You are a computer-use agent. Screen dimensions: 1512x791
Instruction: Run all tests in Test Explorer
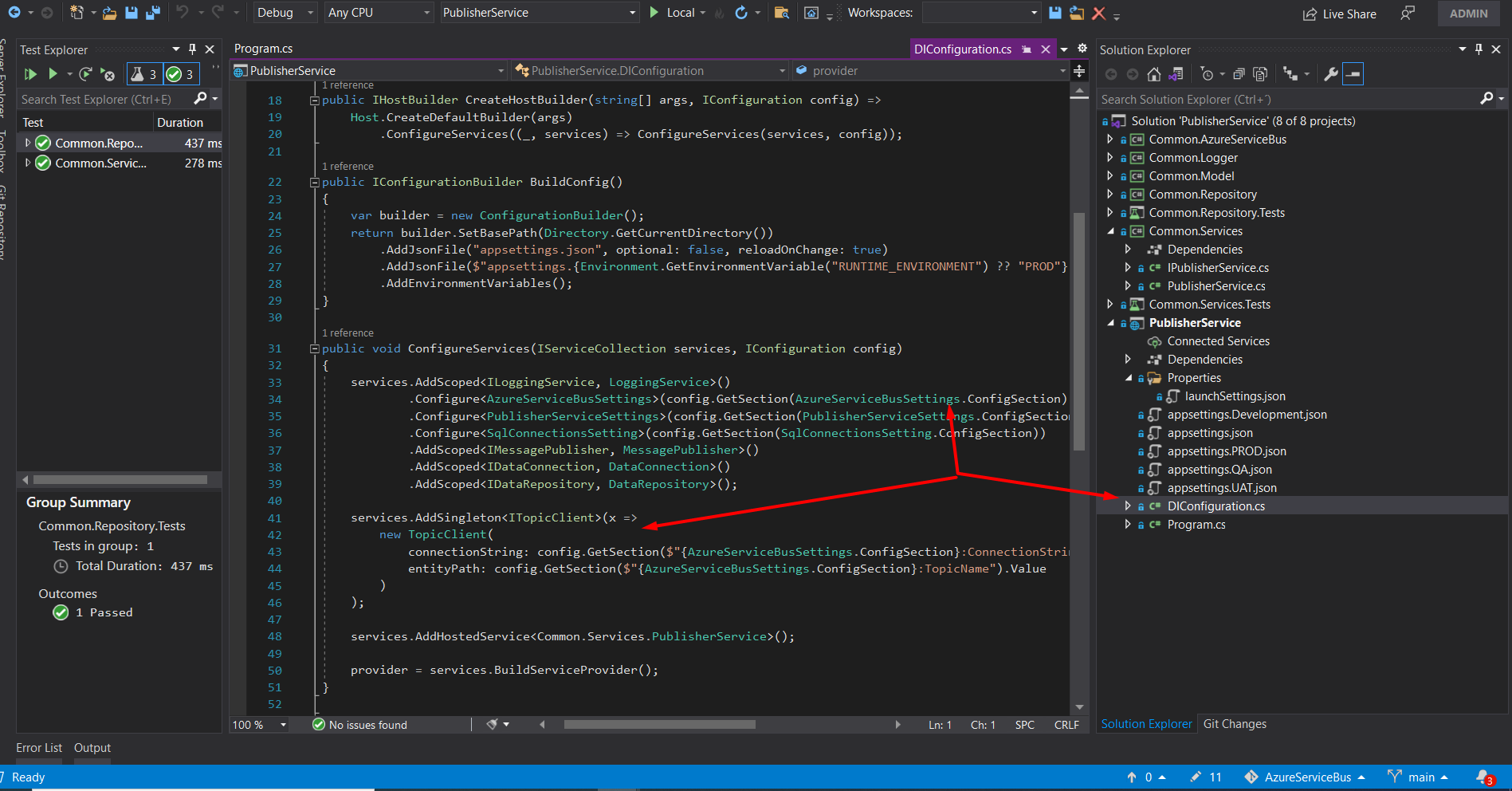tap(30, 73)
